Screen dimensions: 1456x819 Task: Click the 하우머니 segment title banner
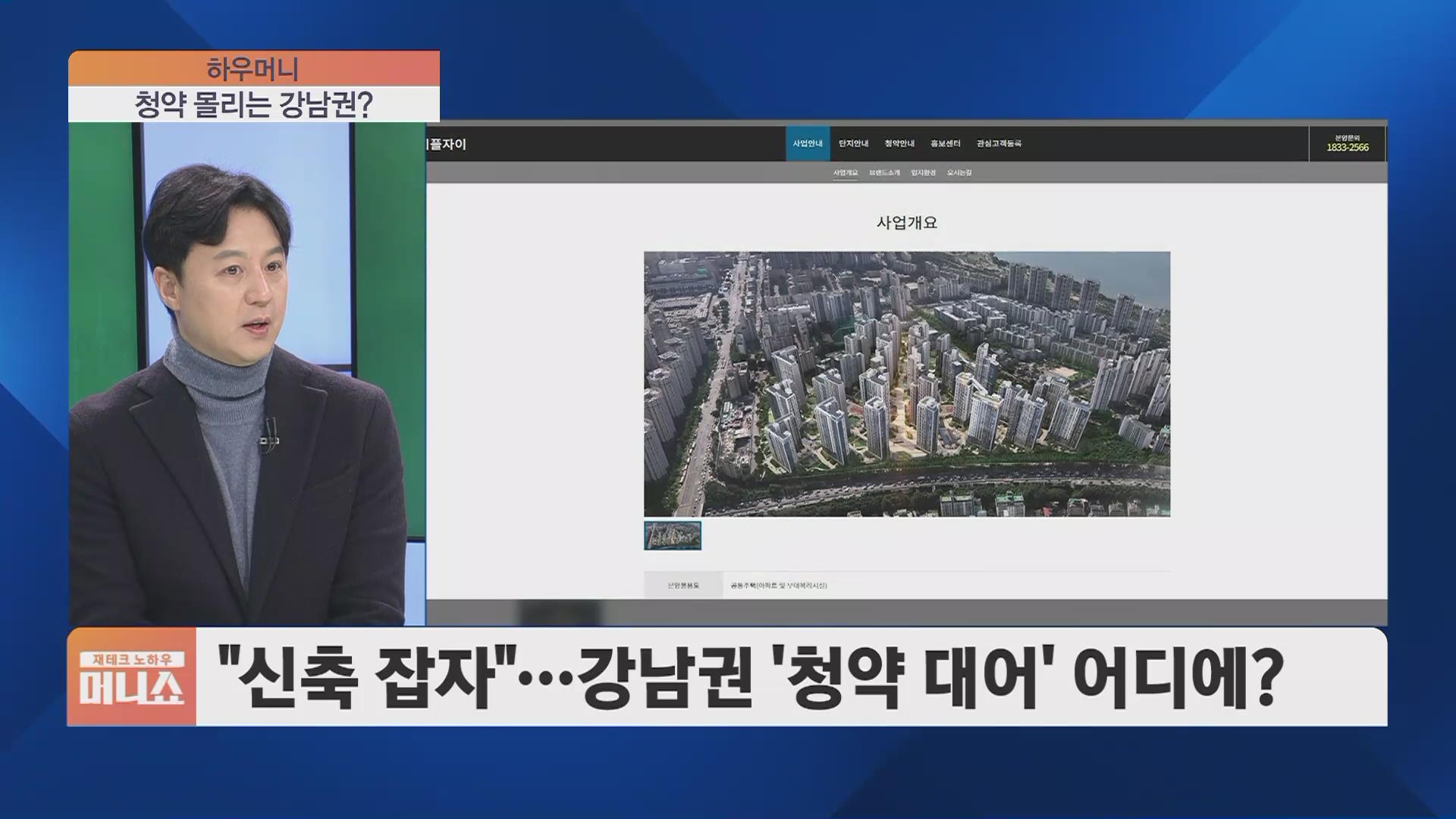click(253, 70)
